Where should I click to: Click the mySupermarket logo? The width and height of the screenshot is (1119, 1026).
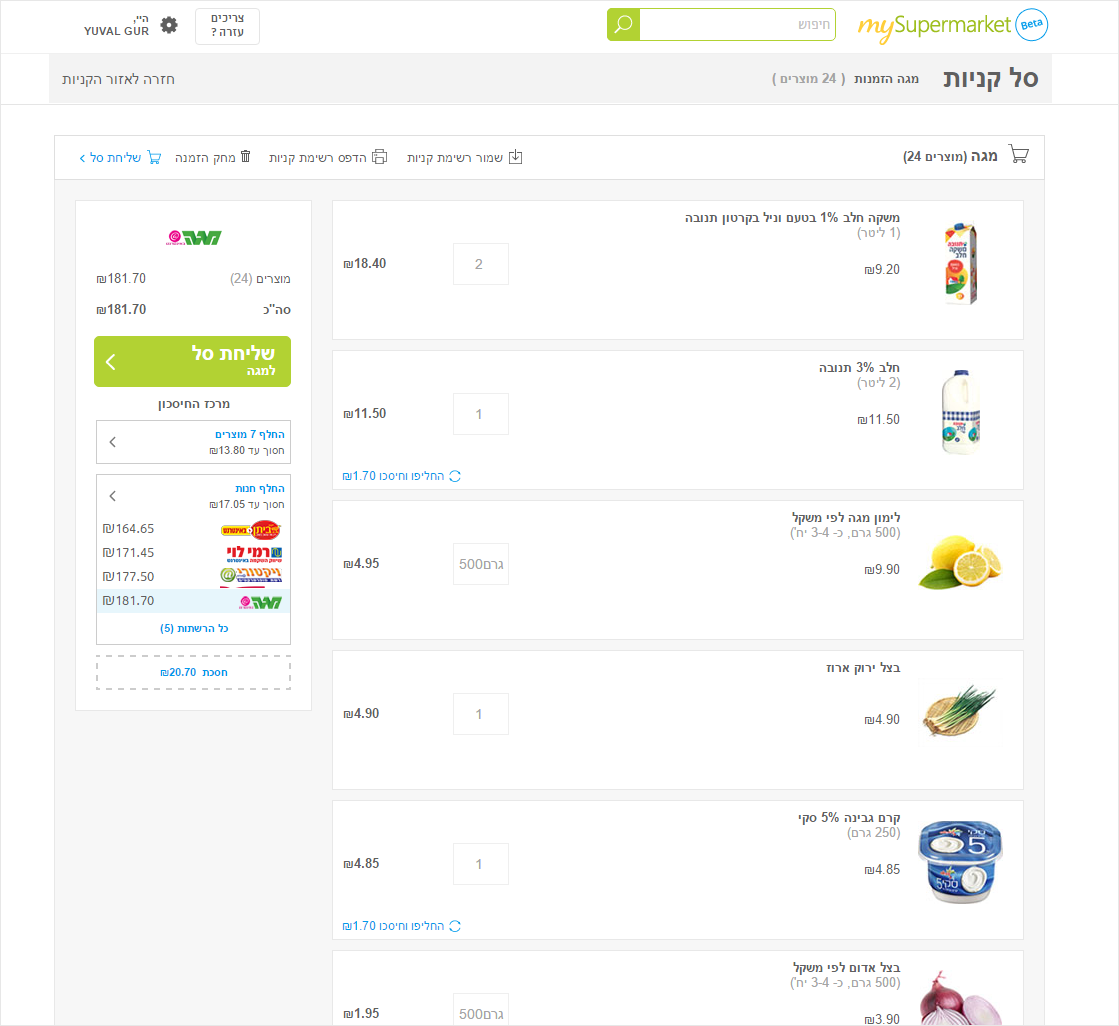(x=934, y=26)
